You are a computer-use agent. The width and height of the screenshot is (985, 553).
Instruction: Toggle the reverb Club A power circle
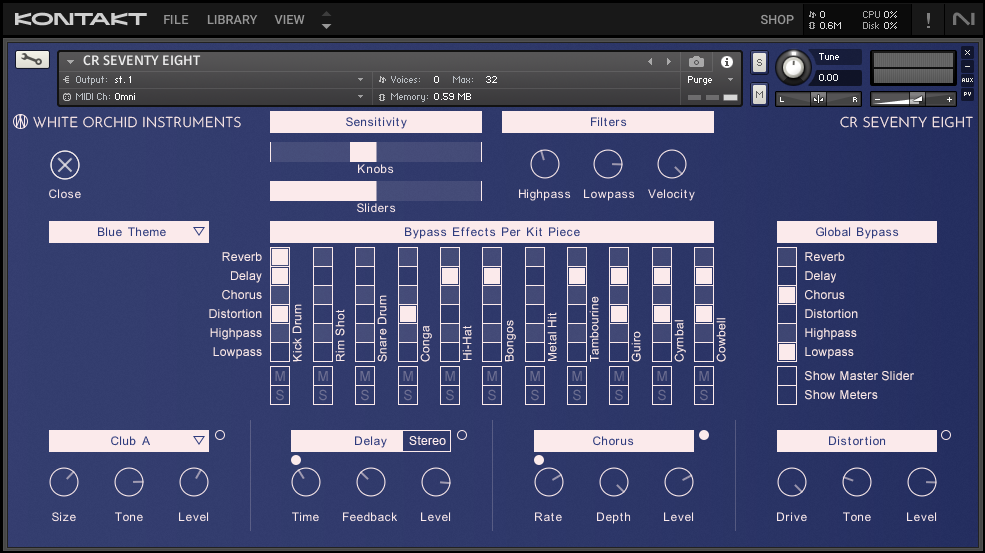[x=220, y=435]
